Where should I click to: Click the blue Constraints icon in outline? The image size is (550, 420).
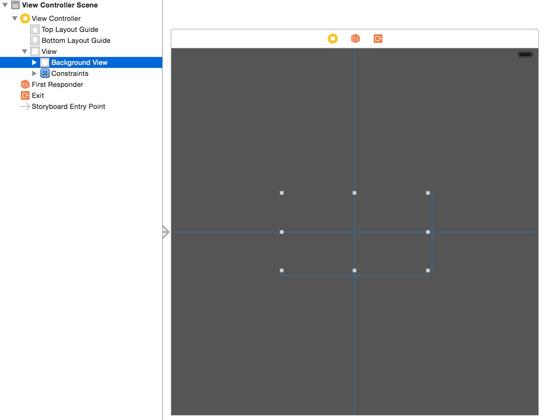point(45,73)
